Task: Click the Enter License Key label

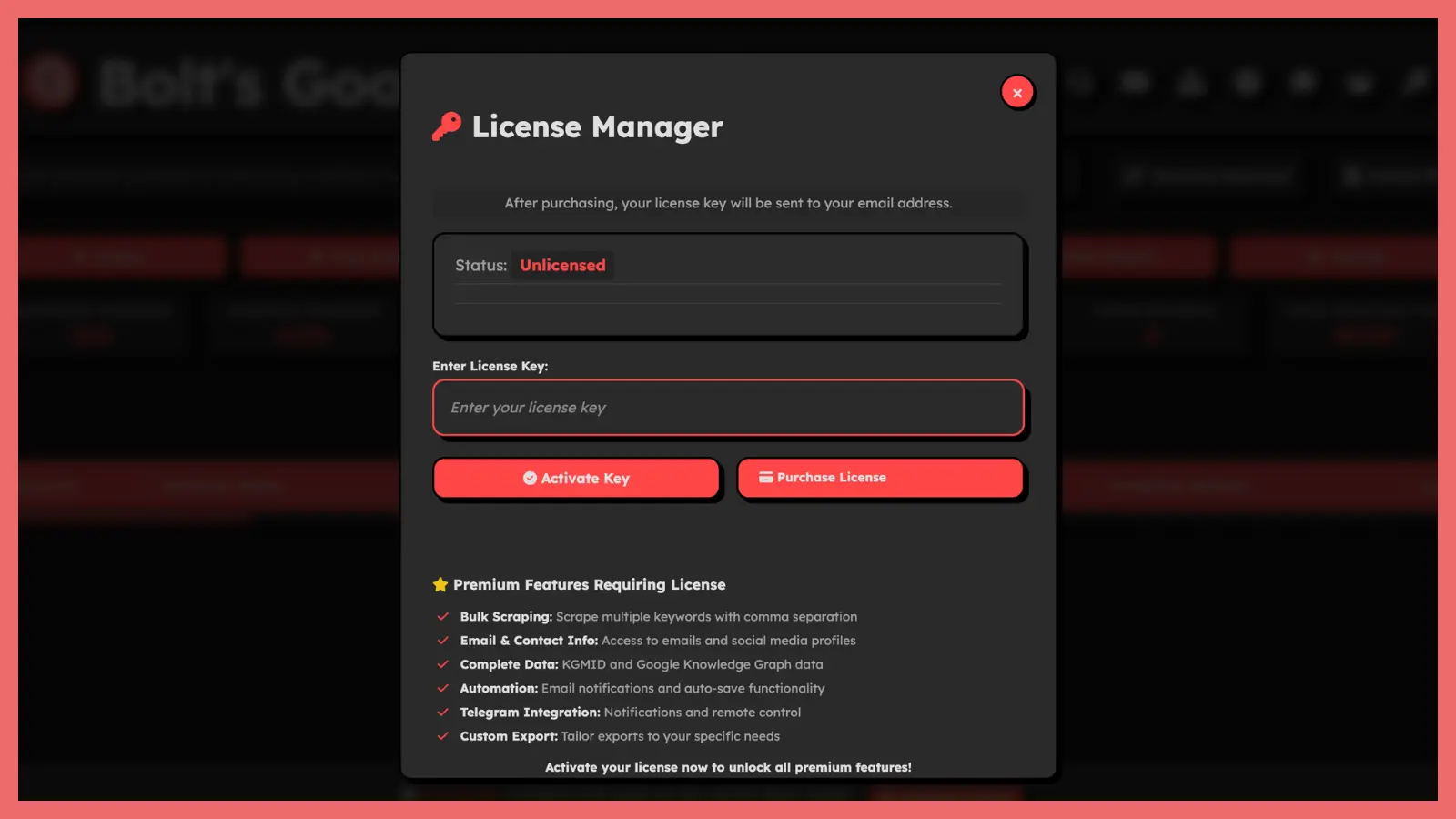Action: coord(490,367)
